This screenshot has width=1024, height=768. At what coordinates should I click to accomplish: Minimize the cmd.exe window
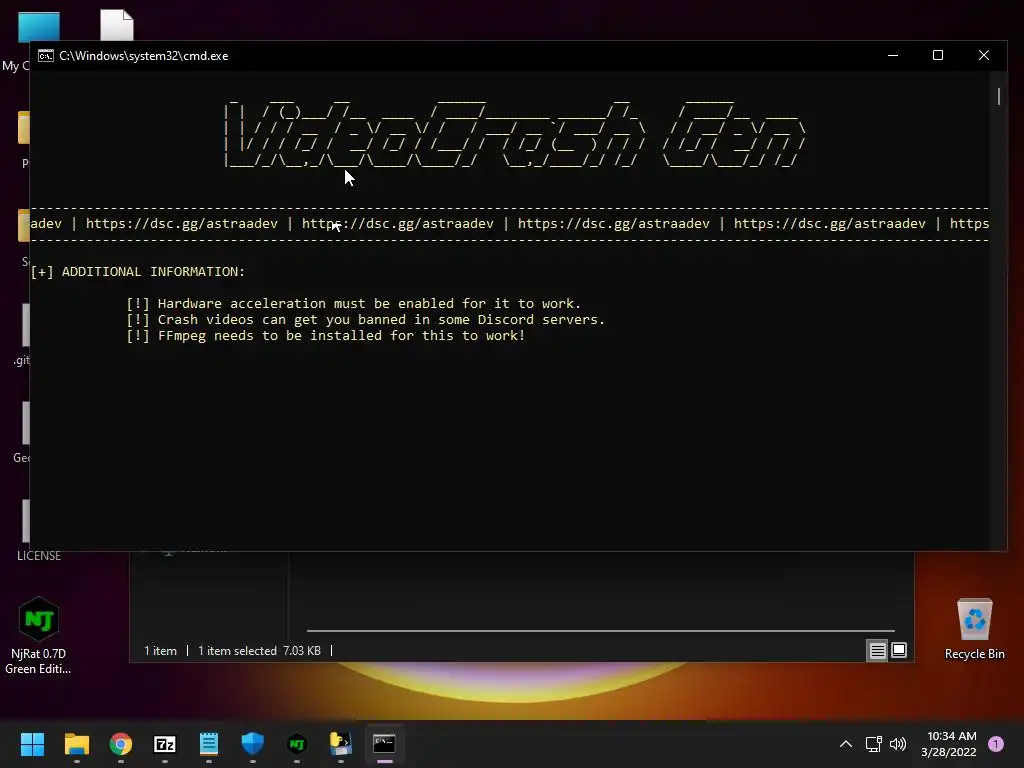pyautogui.click(x=893, y=56)
